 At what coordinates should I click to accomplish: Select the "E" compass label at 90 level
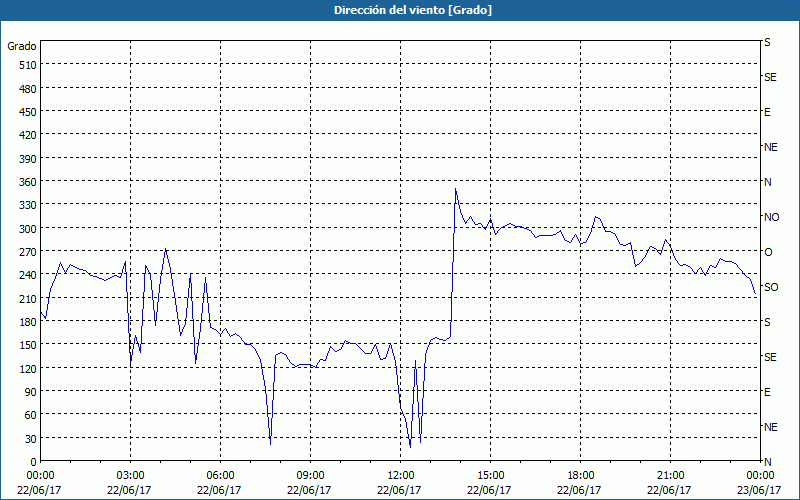click(x=767, y=392)
